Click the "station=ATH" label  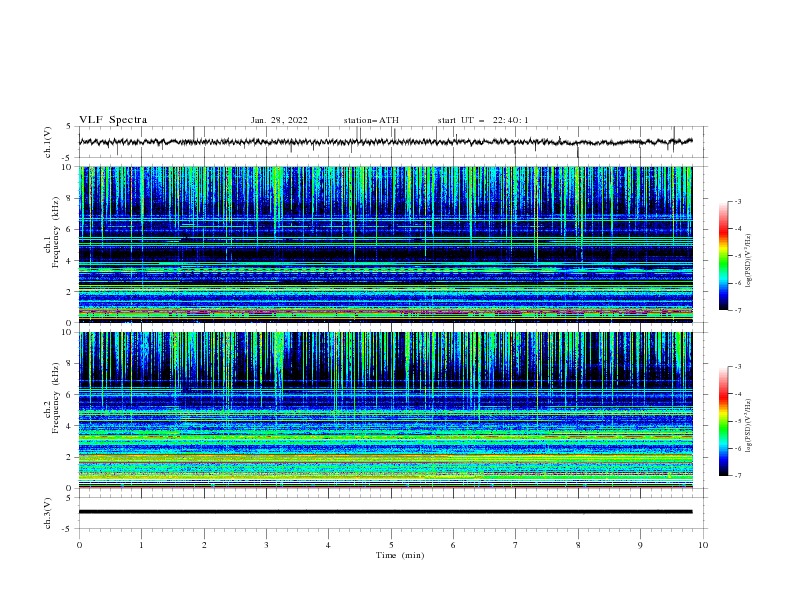click(x=371, y=120)
